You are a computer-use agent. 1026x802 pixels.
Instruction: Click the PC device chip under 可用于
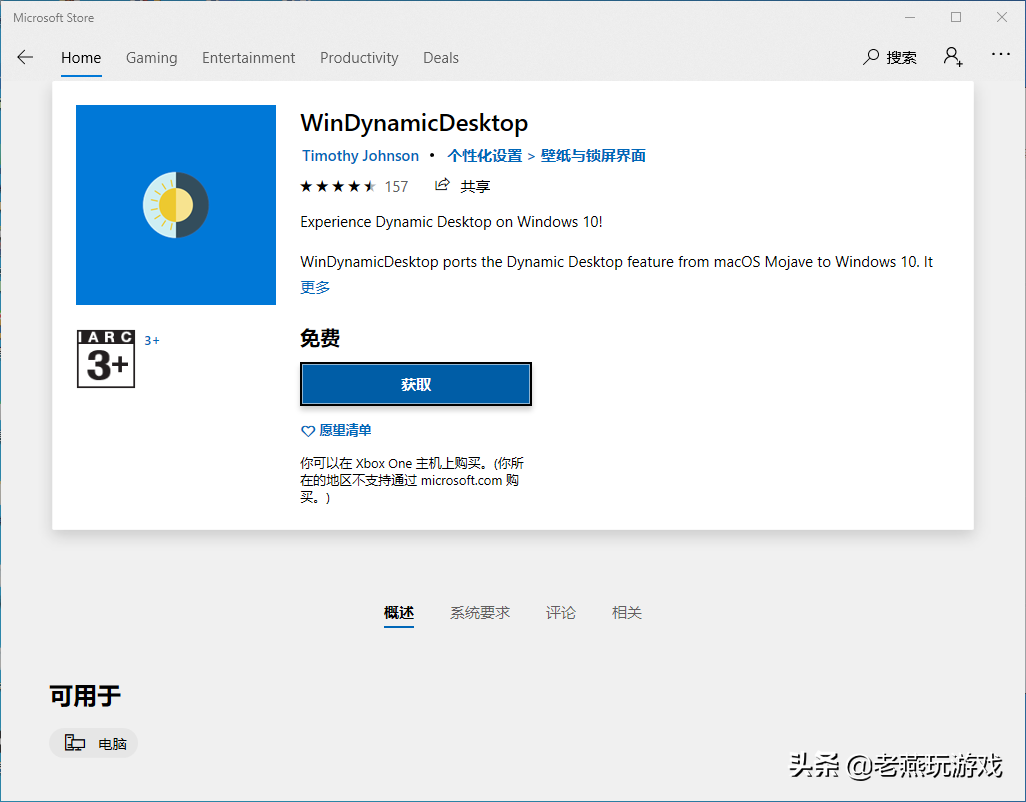[94, 743]
